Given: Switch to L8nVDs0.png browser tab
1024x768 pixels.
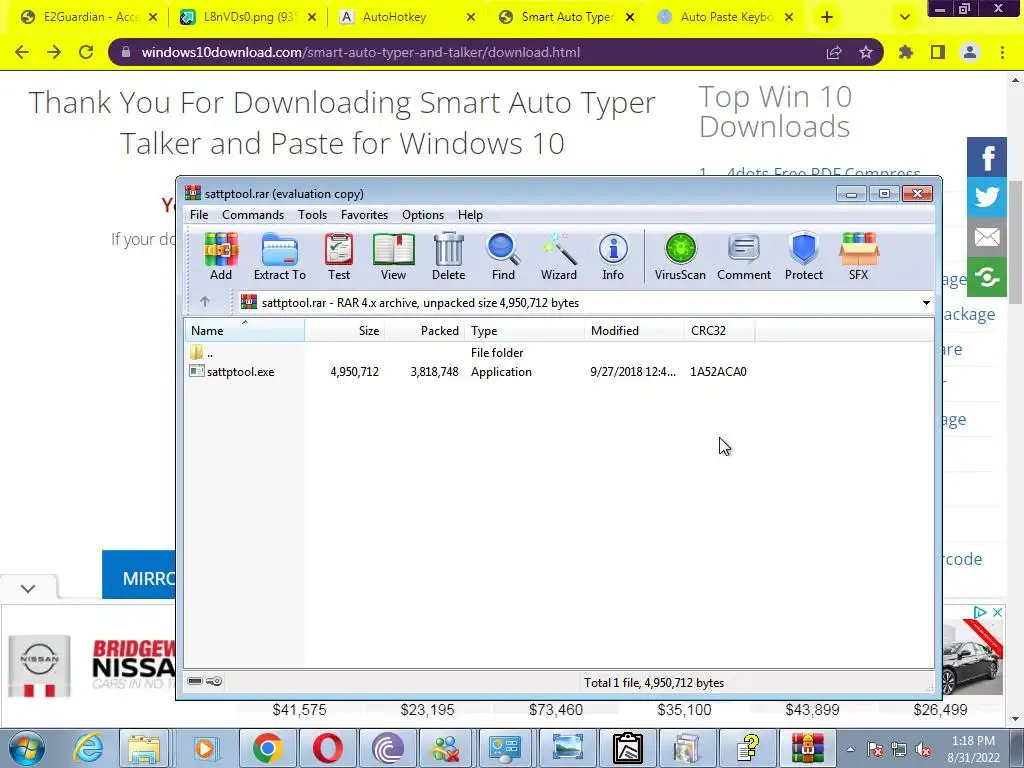Looking at the screenshot, I should [249, 17].
